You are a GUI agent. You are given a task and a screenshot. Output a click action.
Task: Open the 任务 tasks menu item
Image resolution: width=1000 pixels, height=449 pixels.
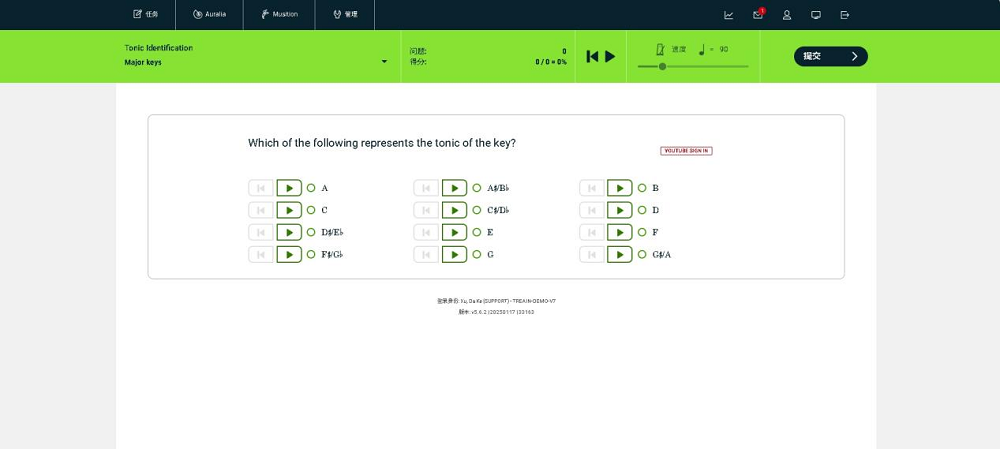[x=146, y=15]
